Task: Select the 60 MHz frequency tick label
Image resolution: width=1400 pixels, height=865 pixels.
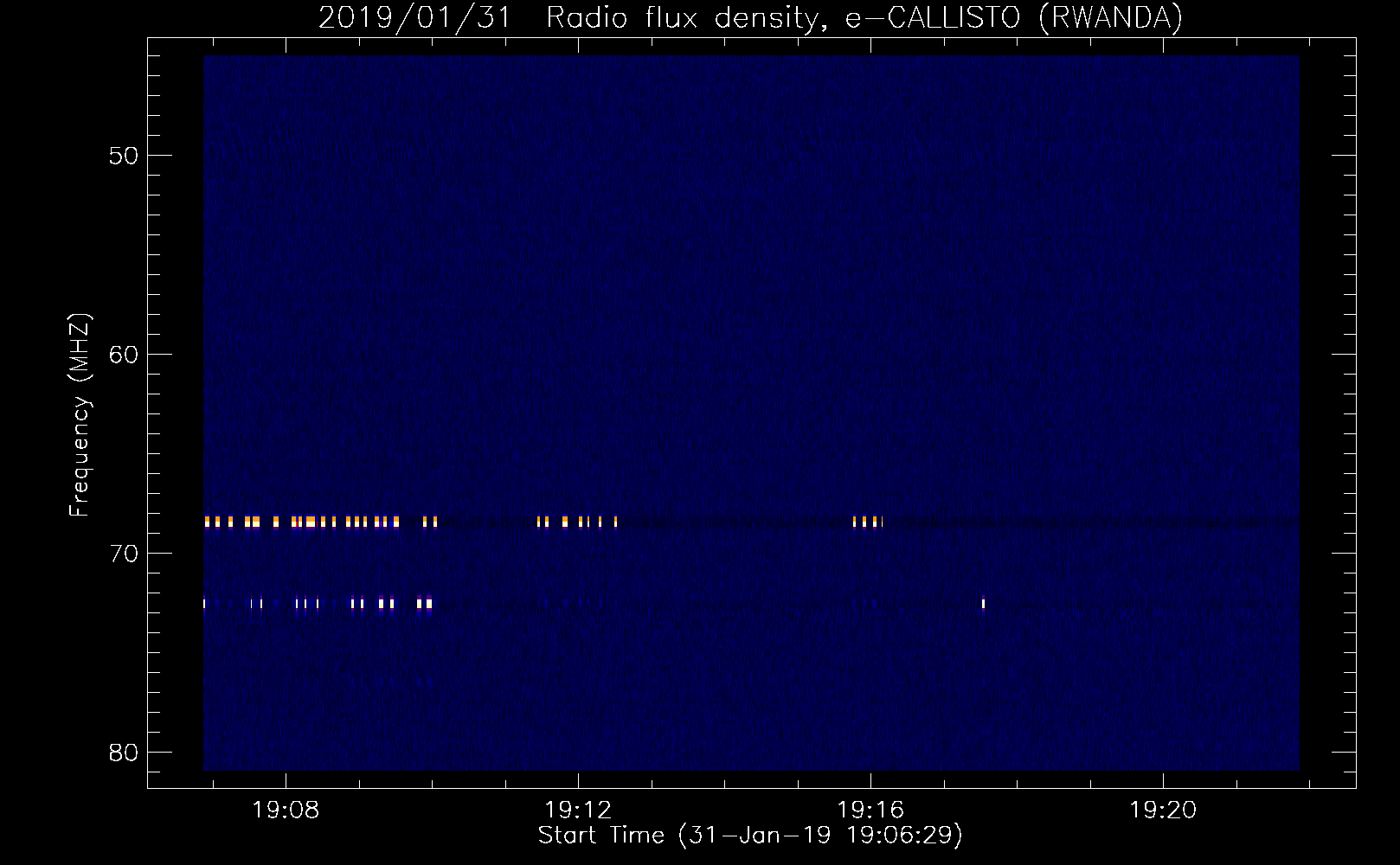Action: tap(123, 355)
